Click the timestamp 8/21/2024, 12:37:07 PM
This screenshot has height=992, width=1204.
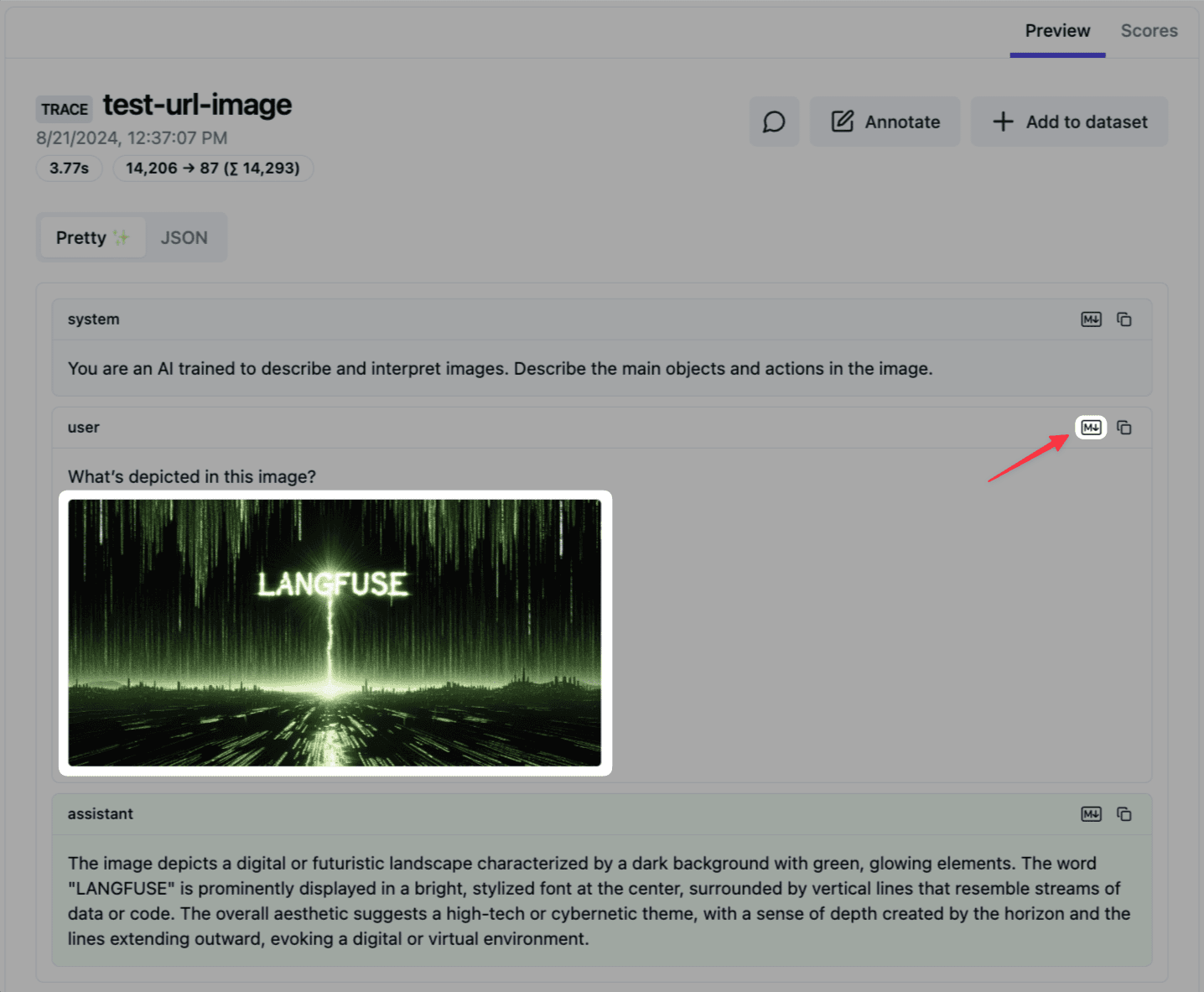coord(132,138)
